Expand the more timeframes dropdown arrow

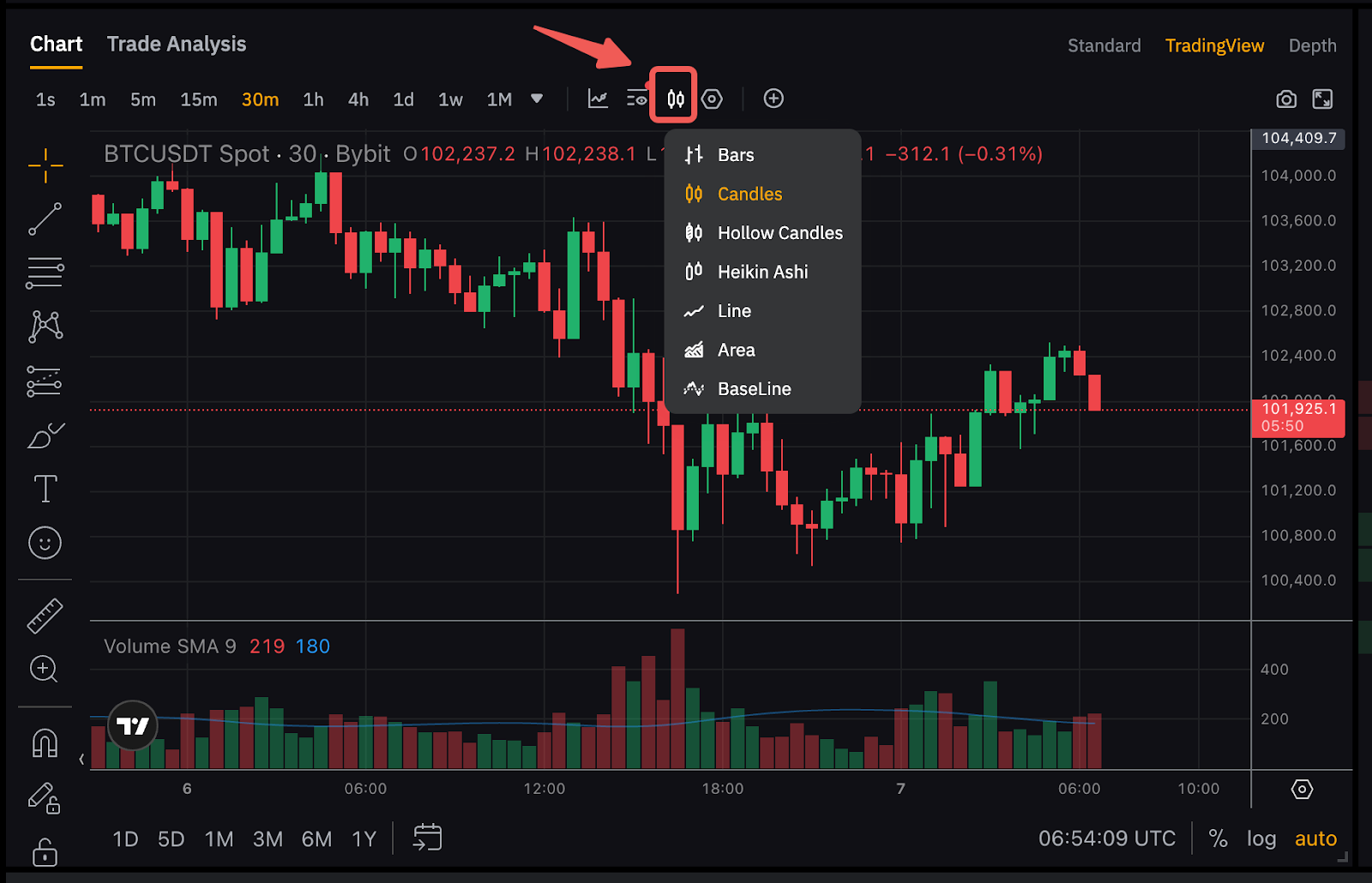click(537, 99)
